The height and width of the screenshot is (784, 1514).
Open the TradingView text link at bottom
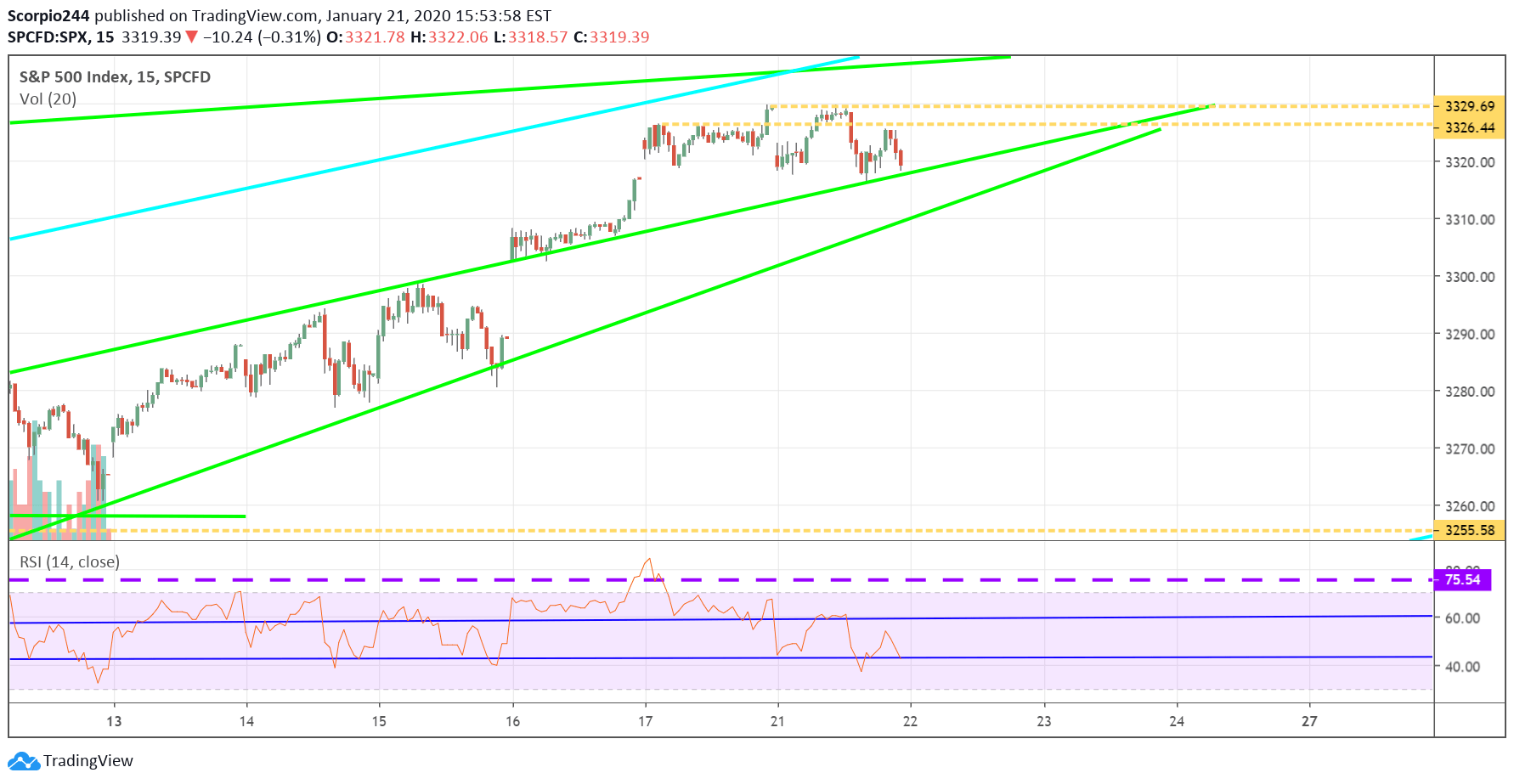point(88,761)
